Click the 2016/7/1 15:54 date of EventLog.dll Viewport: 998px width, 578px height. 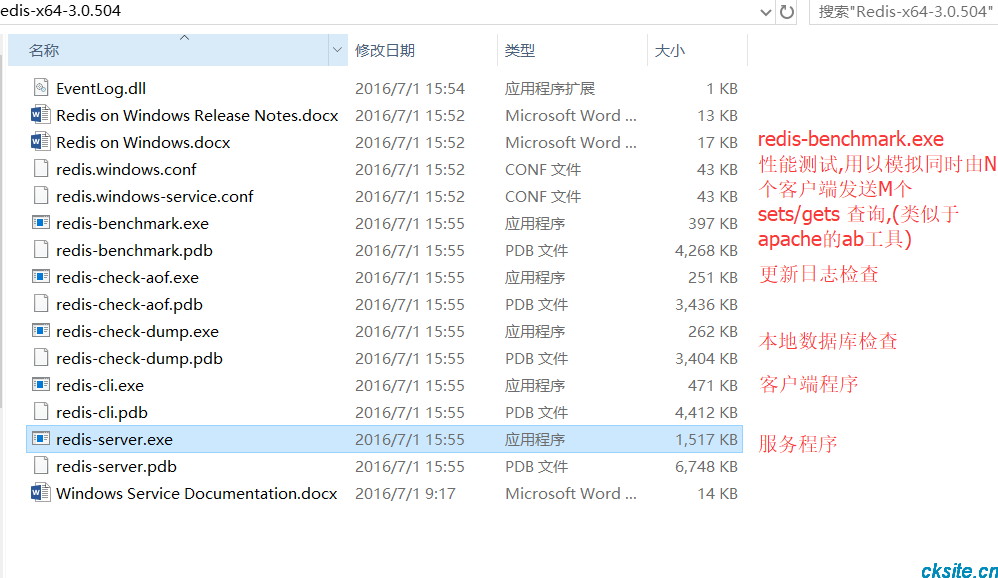(410, 88)
